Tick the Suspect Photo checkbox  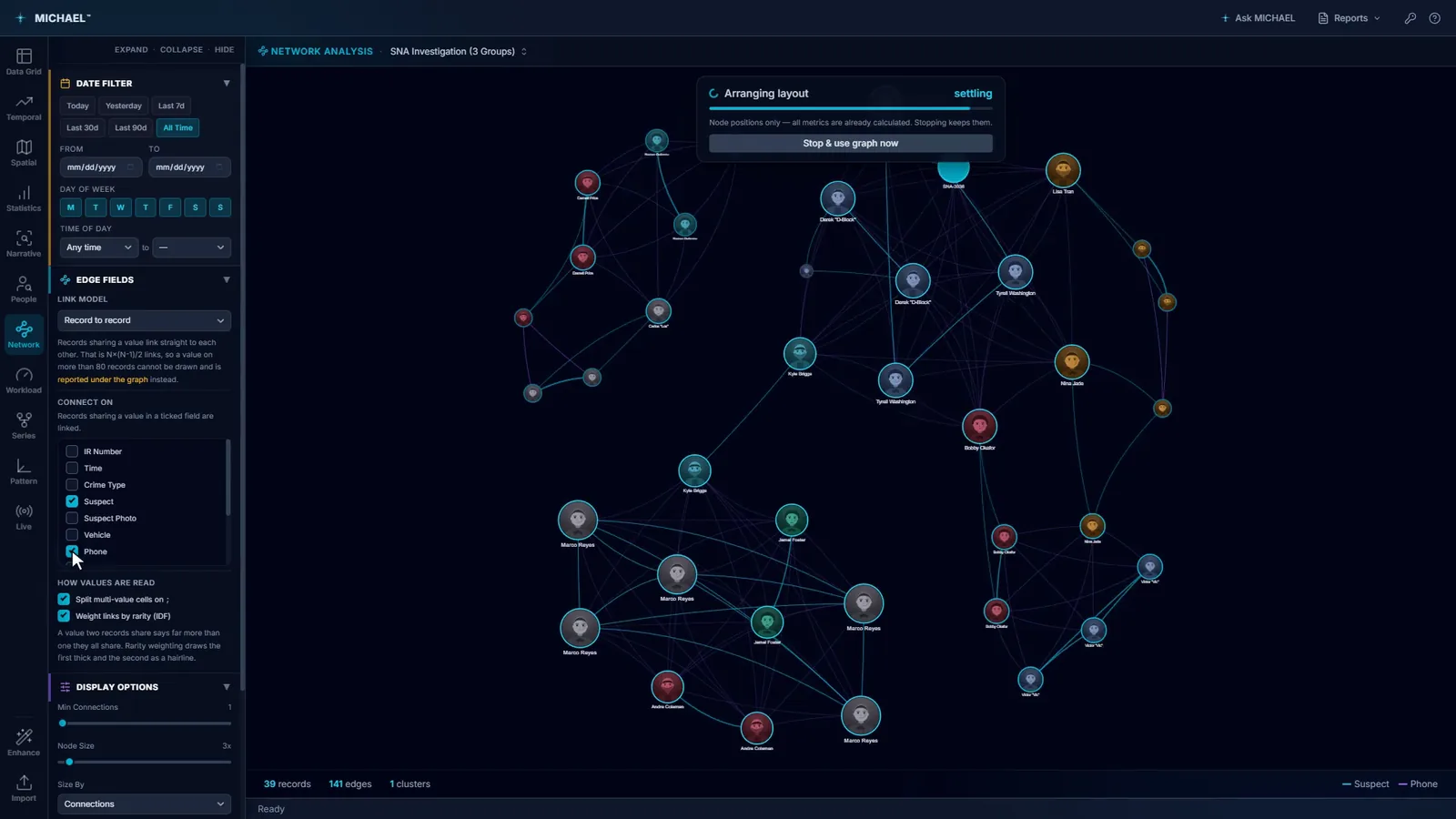[72, 518]
